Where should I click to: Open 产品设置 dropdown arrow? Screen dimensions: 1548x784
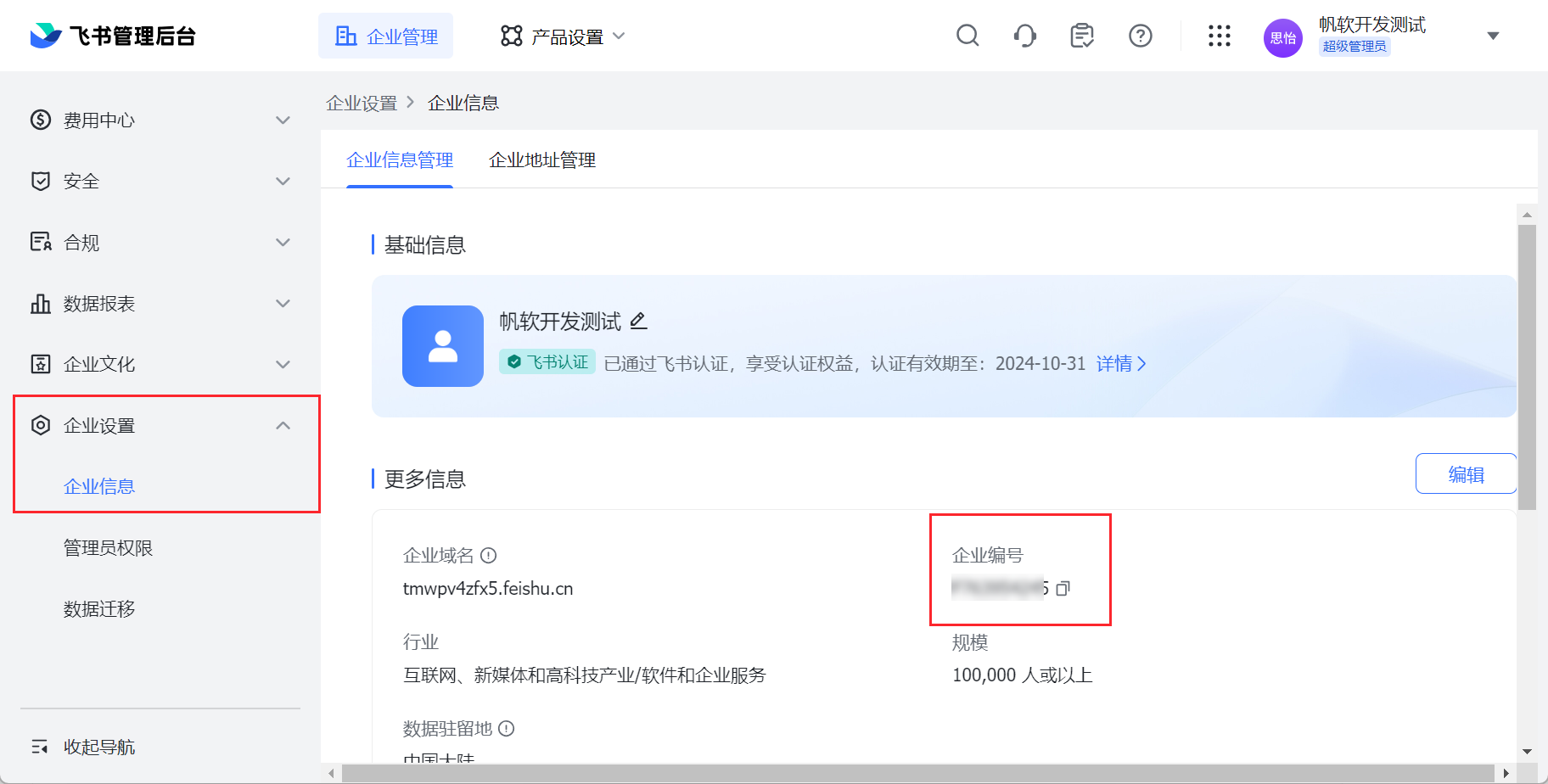click(619, 36)
